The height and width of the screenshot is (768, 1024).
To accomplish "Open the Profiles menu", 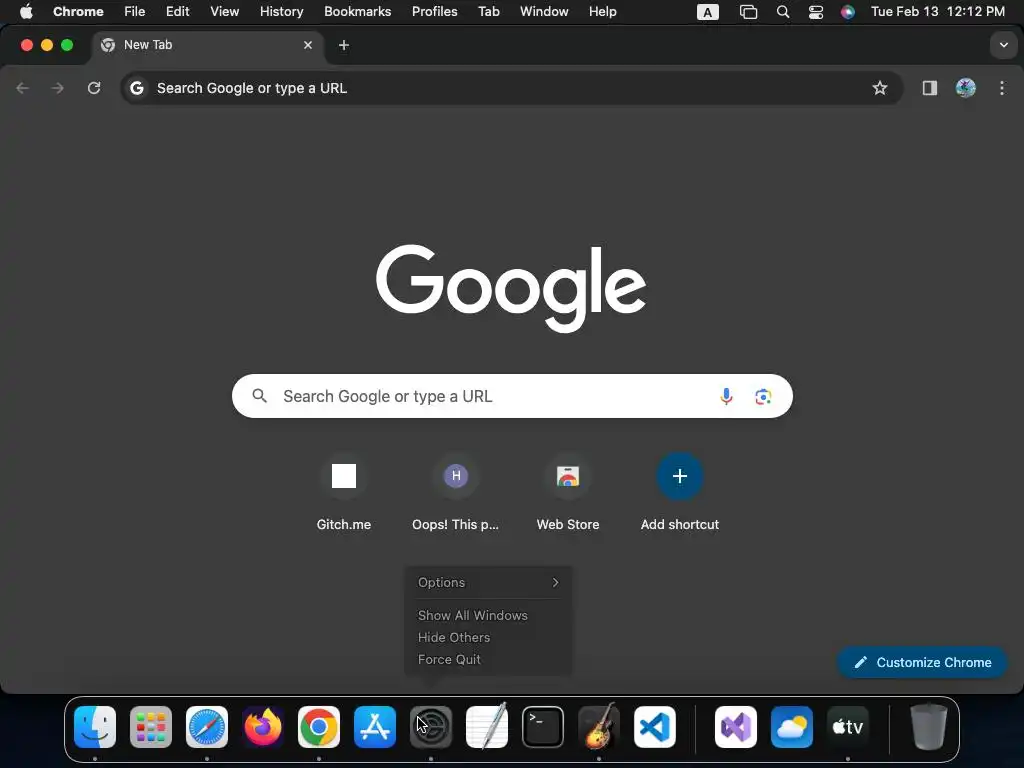I will pos(434,12).
